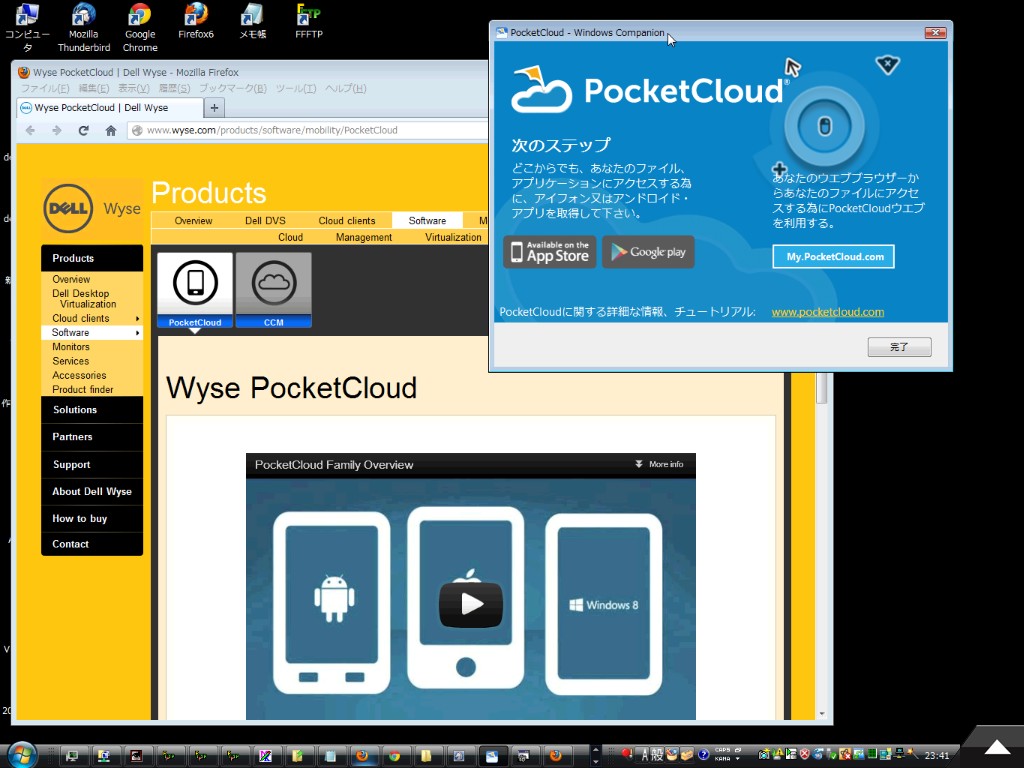The height and width of the screenshot is (768, 1024).
Task: Open Overview in the Products sidebar
Action: [x=71, y=280]
